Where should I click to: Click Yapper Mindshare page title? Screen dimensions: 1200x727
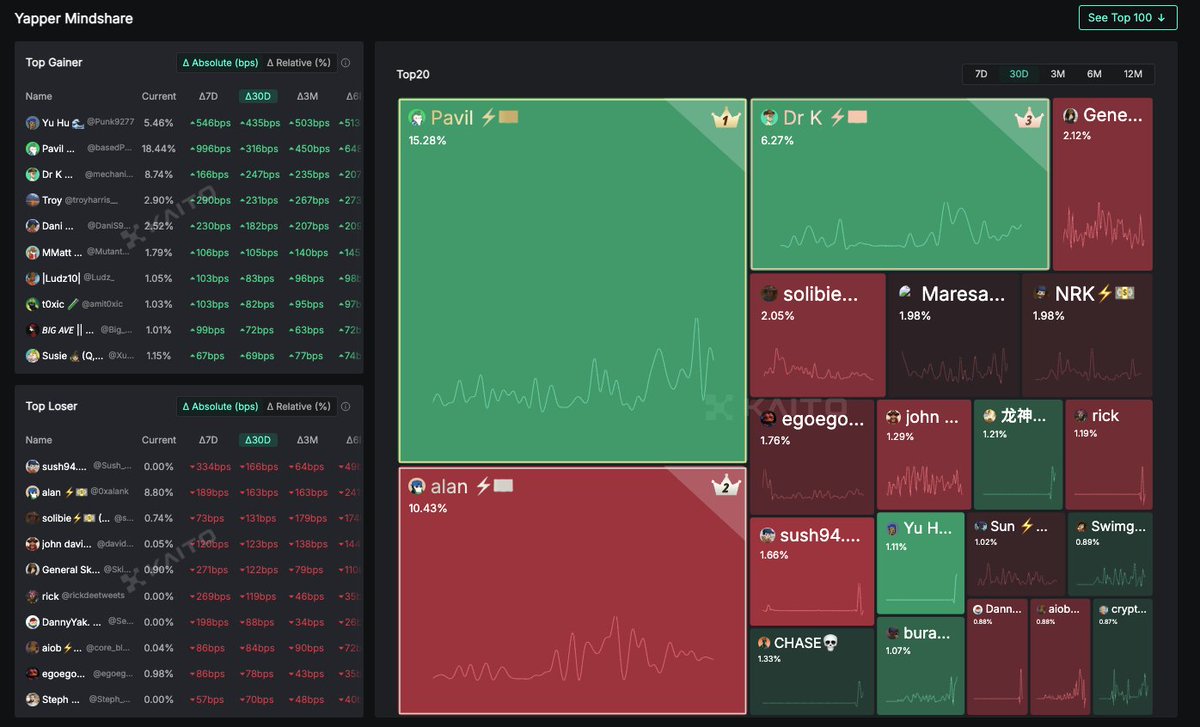click(x=73, y=18)
